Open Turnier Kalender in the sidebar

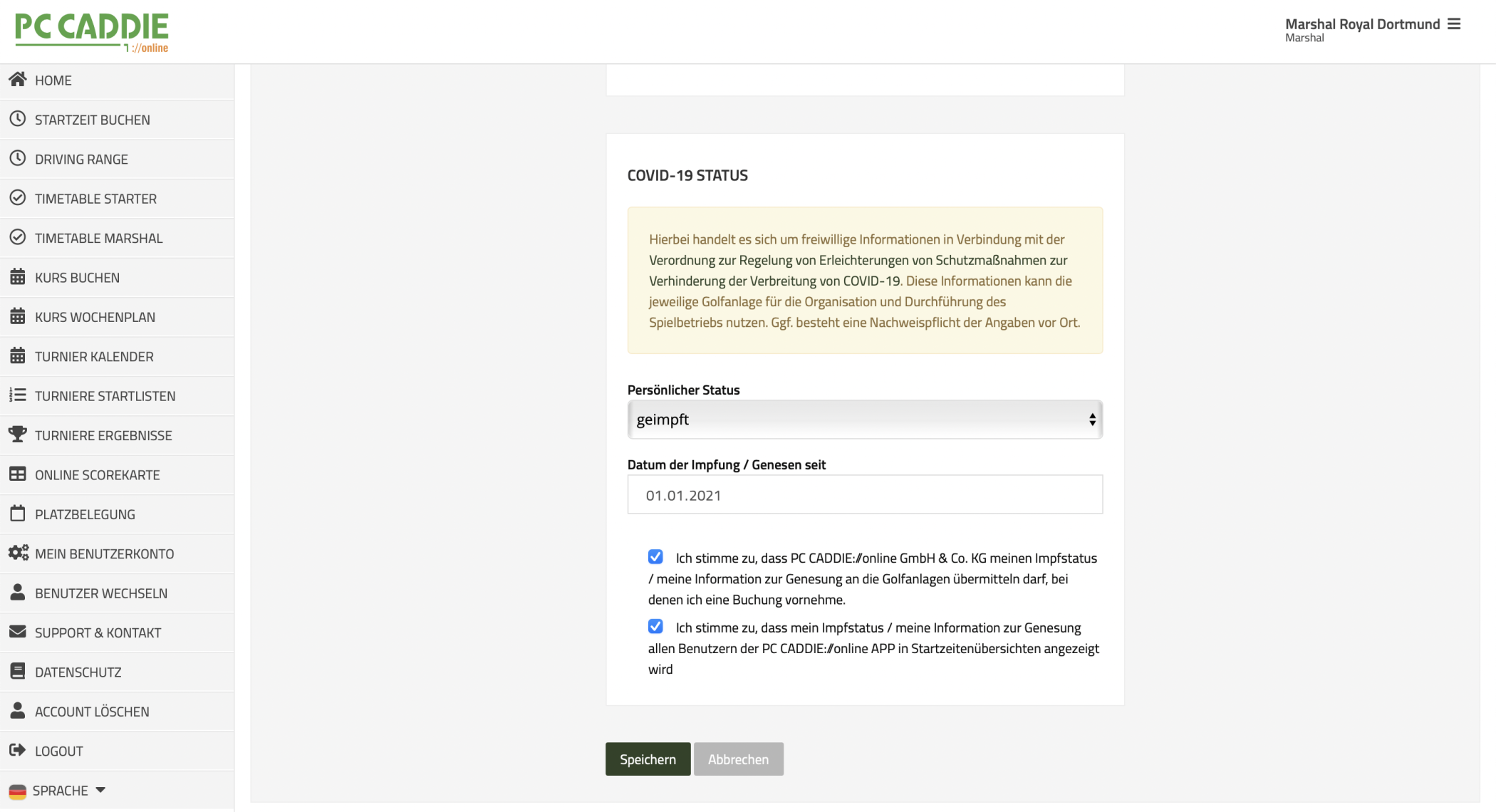tap(94, 357)
